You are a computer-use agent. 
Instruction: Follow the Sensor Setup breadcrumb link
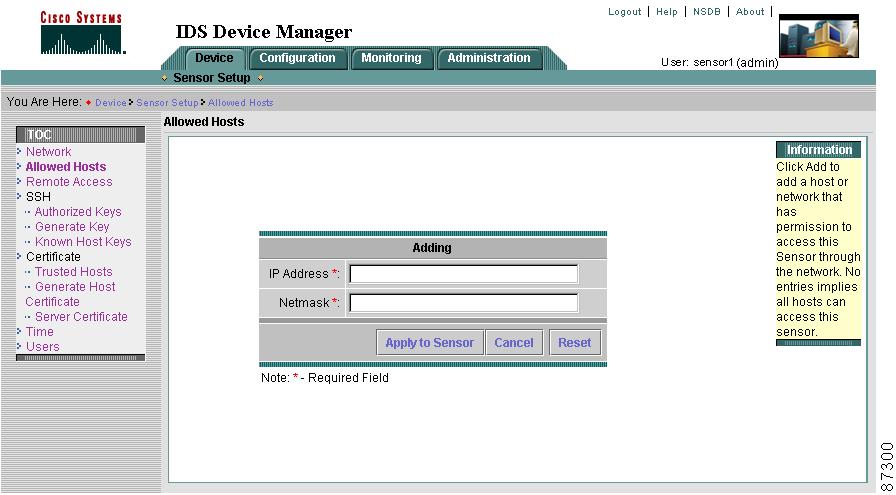(x=167, y=103)
